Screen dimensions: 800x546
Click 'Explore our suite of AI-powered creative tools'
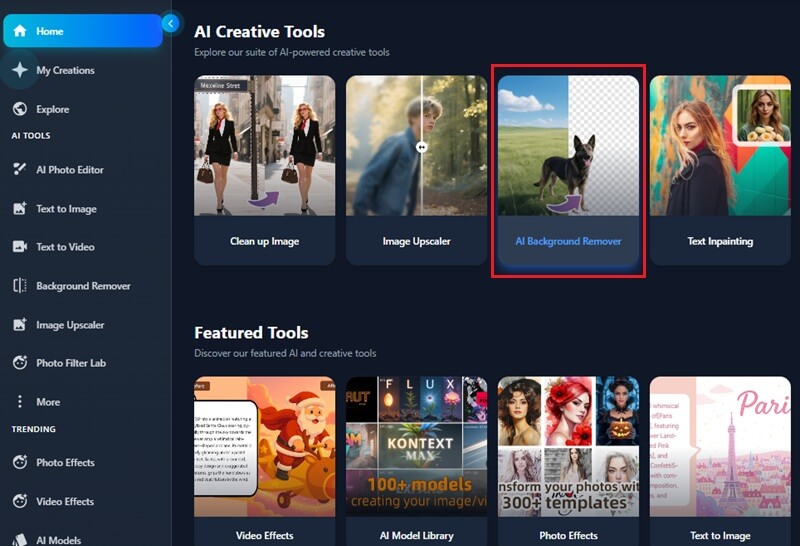291,52
